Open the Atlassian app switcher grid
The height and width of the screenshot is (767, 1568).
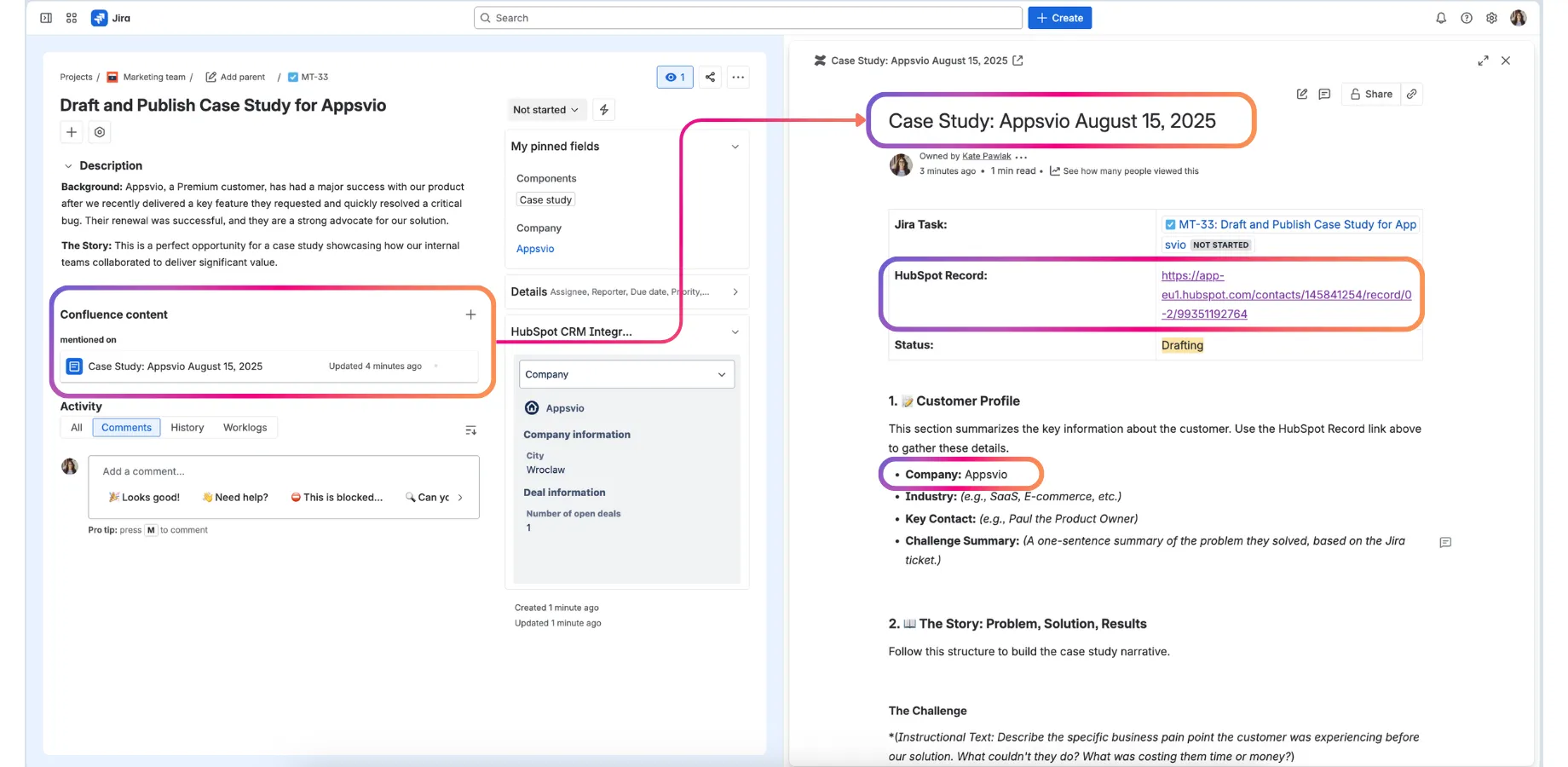[72, 17]
